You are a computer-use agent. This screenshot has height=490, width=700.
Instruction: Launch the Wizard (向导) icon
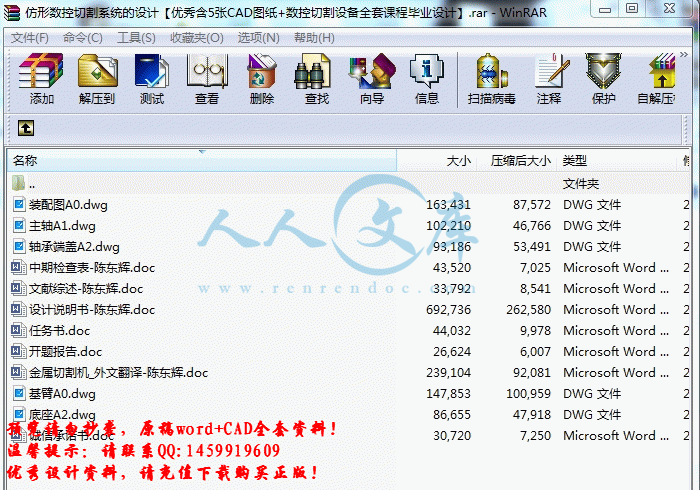372,71
